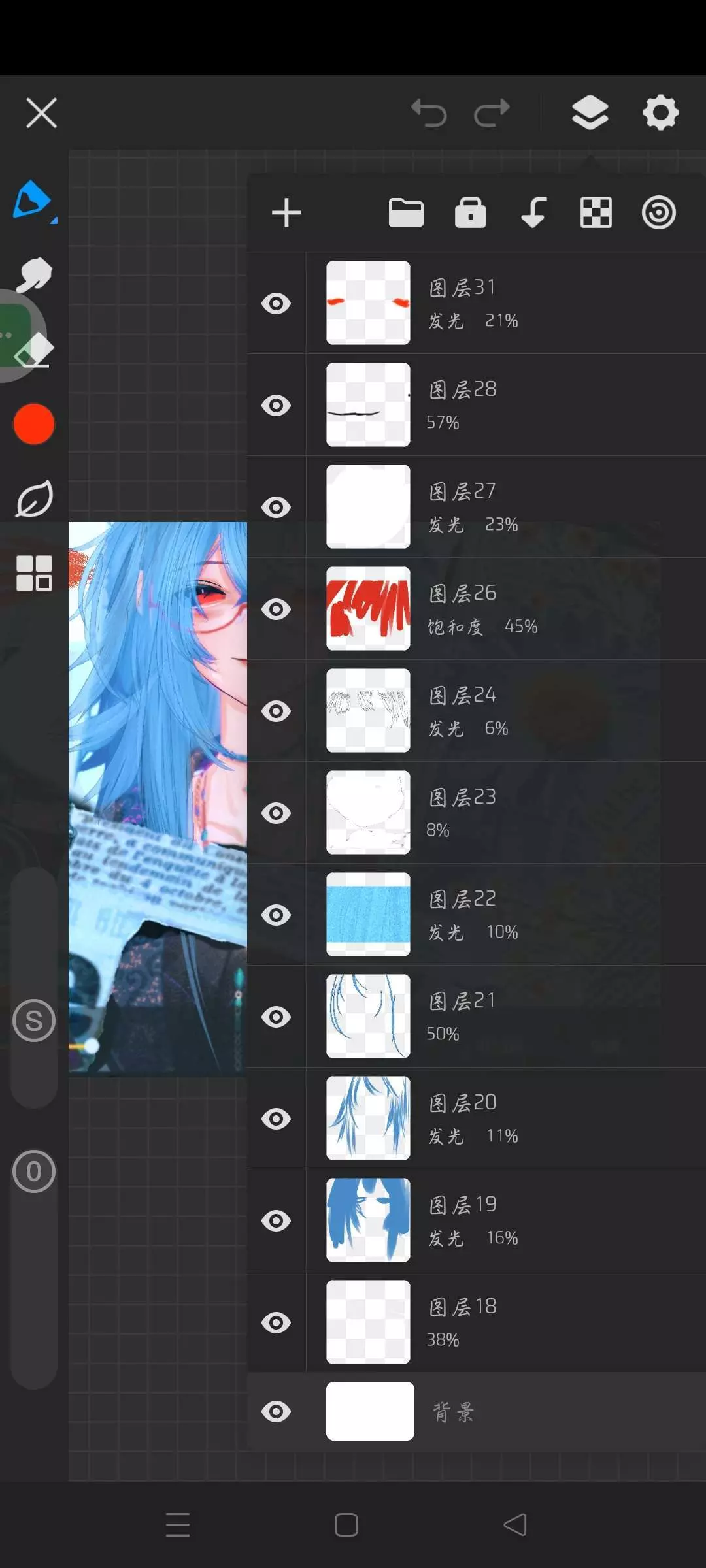Tap the 0 opacity circle button

(x=34, y=1171)
